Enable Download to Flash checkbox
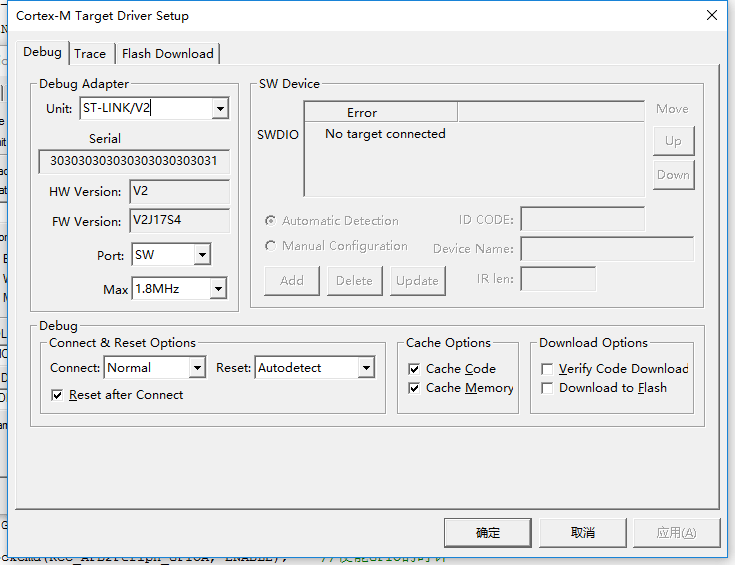This screenshot has height=565, width=735. pyautogui.click(x=547, y=388)
